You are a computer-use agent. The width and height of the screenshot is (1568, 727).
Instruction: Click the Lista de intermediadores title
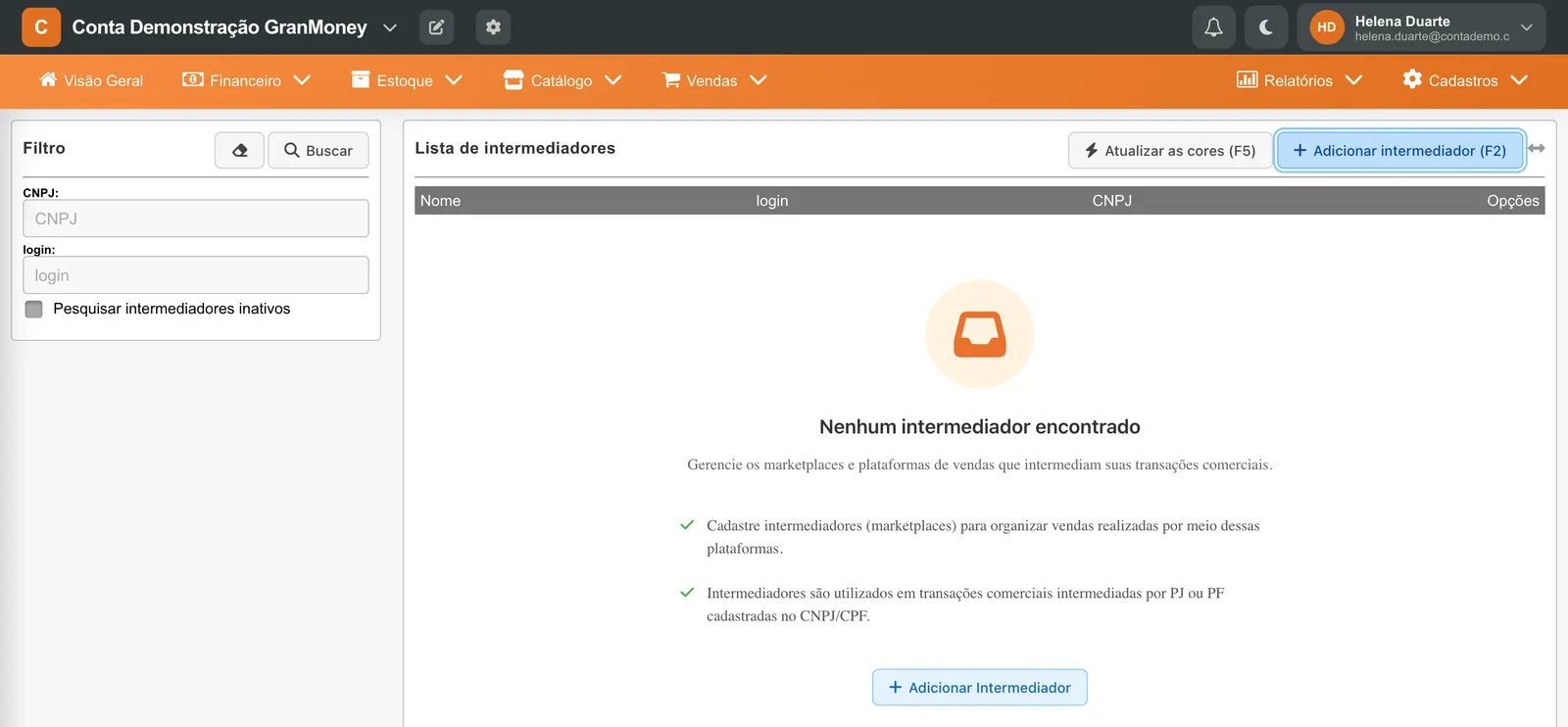click(515, 148)
